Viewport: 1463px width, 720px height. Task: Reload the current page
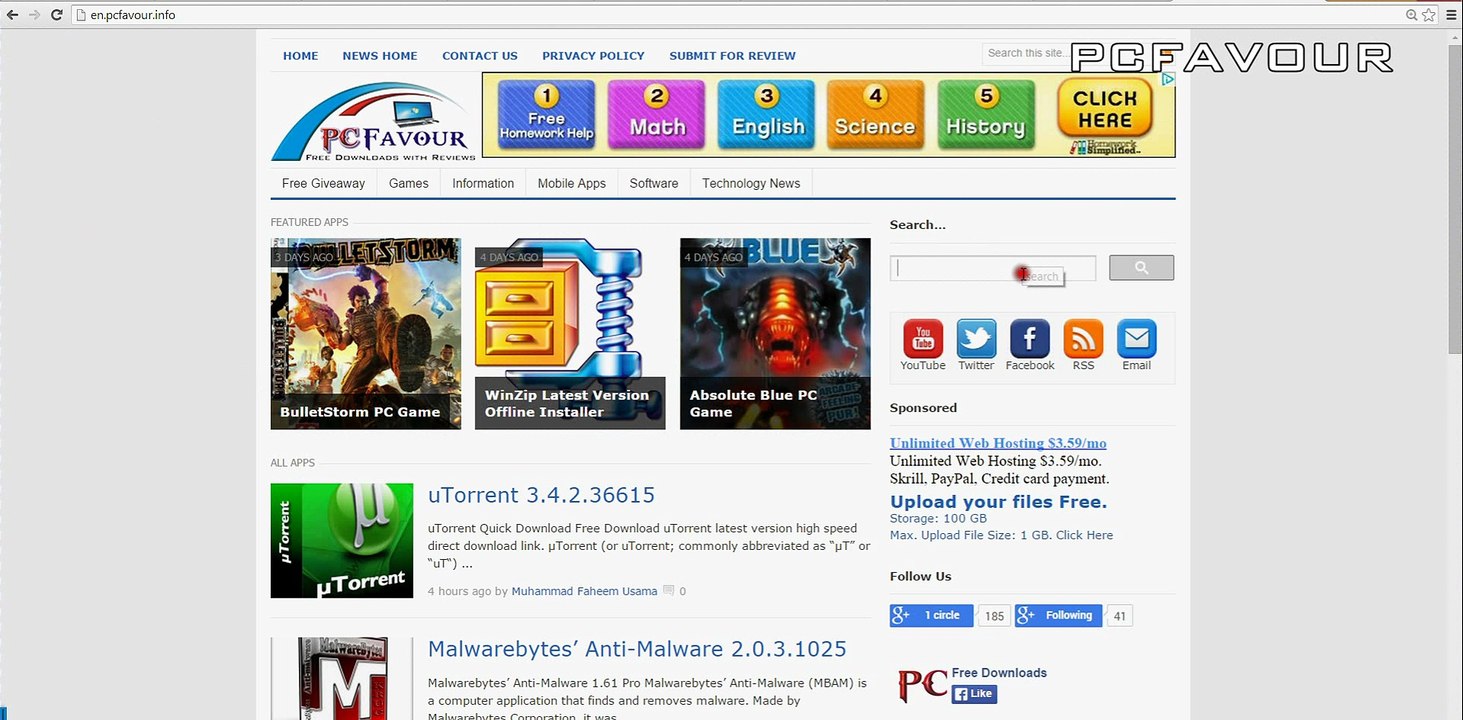(57, 15)
